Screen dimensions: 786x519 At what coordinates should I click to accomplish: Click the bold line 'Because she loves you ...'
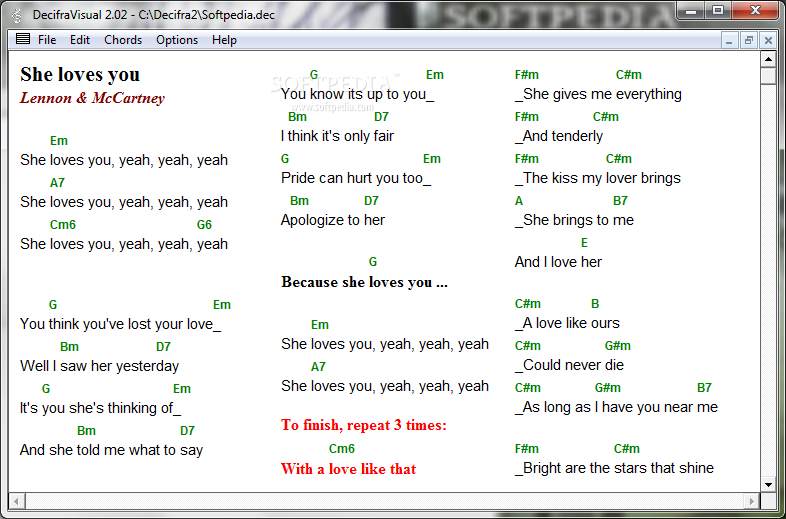[x=364, y=282]
